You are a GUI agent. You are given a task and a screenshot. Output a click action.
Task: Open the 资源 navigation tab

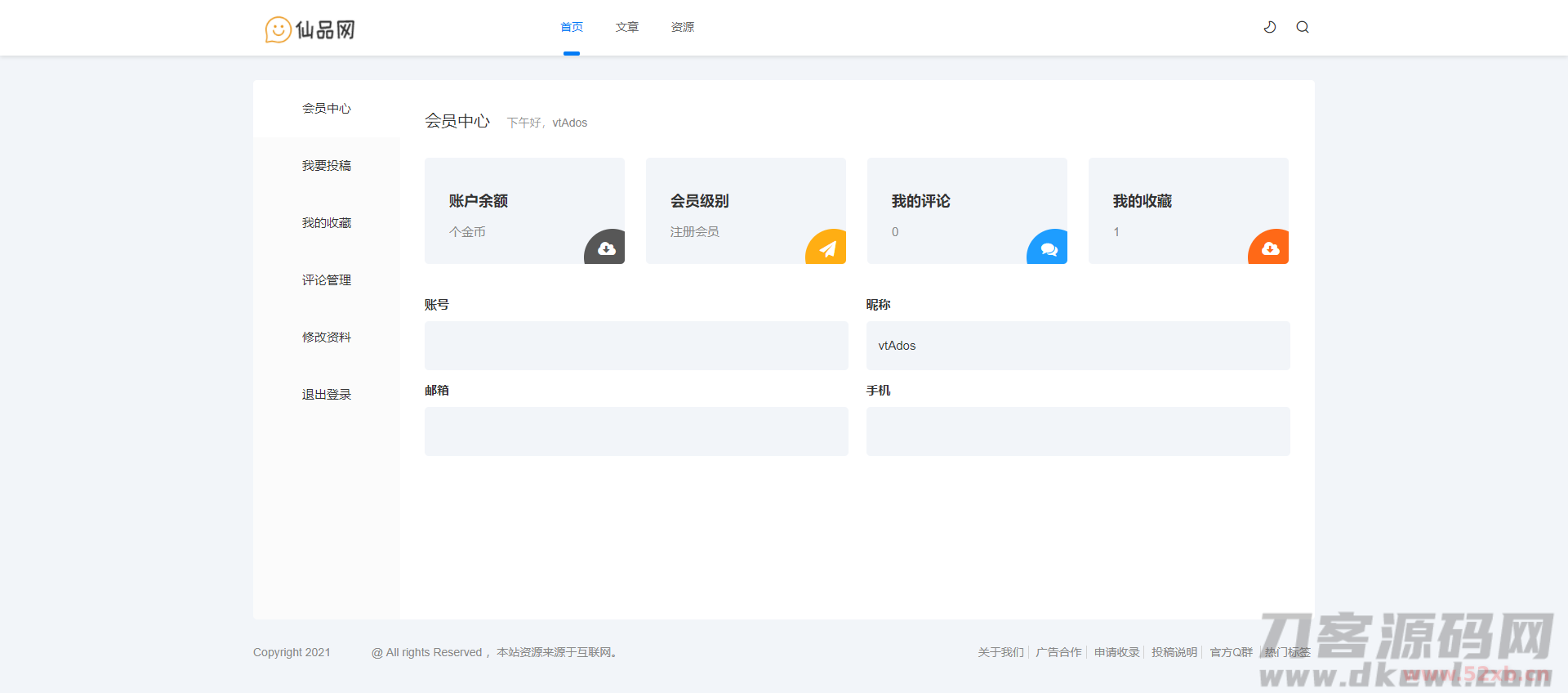(x=683, y=27)
